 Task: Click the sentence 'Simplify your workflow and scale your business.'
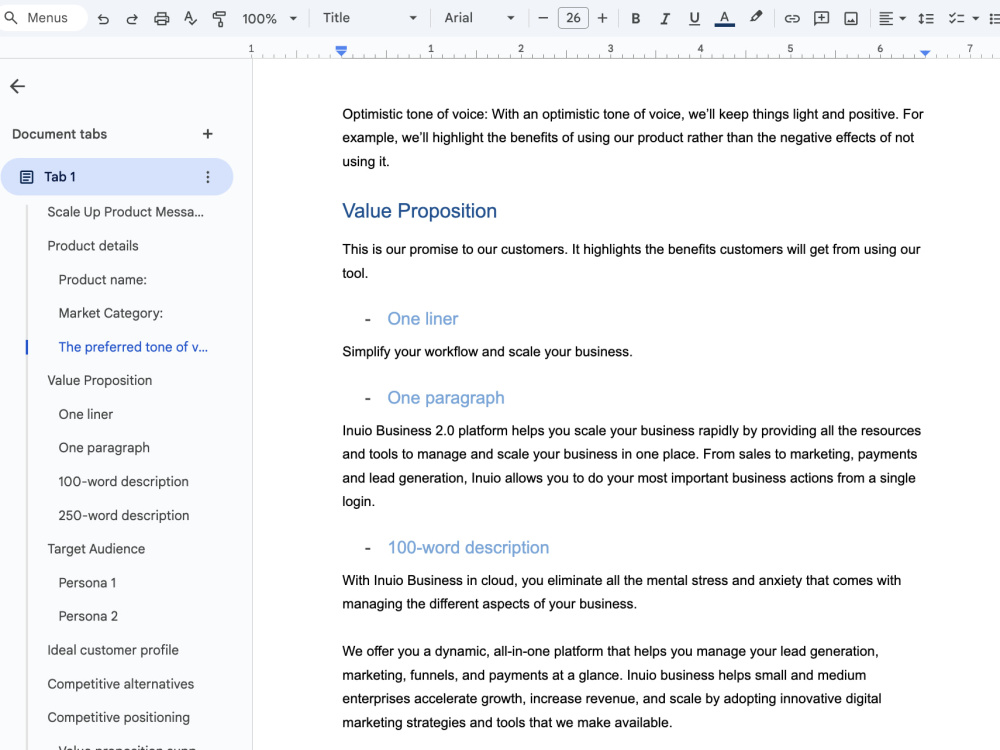[487, 352]
